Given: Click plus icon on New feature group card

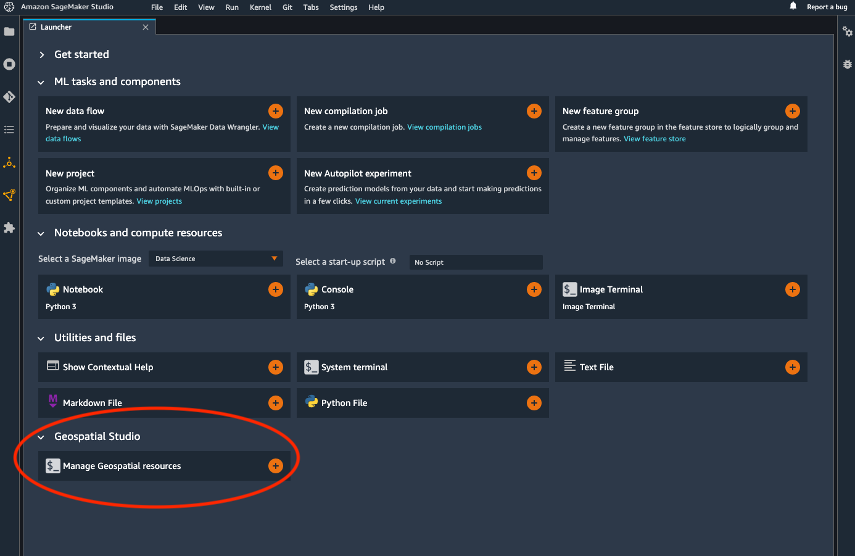Looking at the screenshot, I should coord(792,111).
